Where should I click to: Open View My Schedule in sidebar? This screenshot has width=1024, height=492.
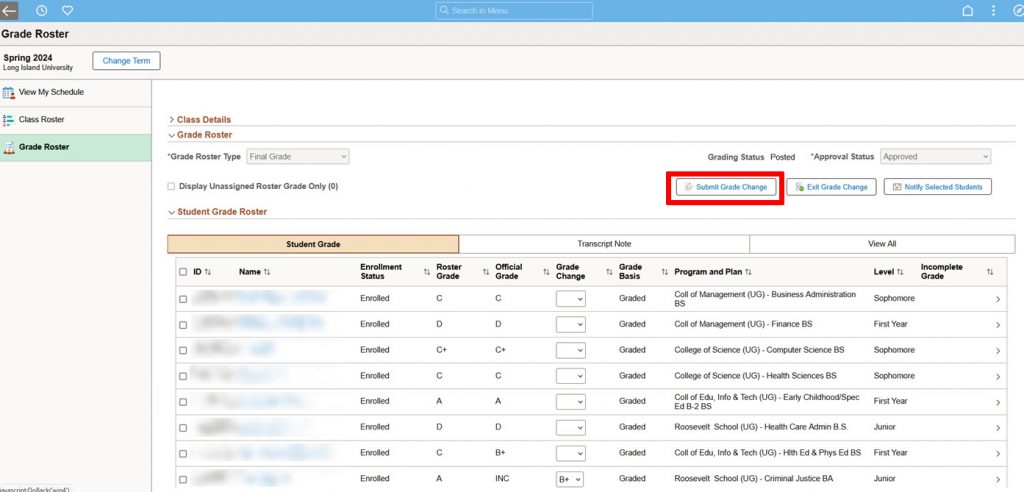point(75,93)
